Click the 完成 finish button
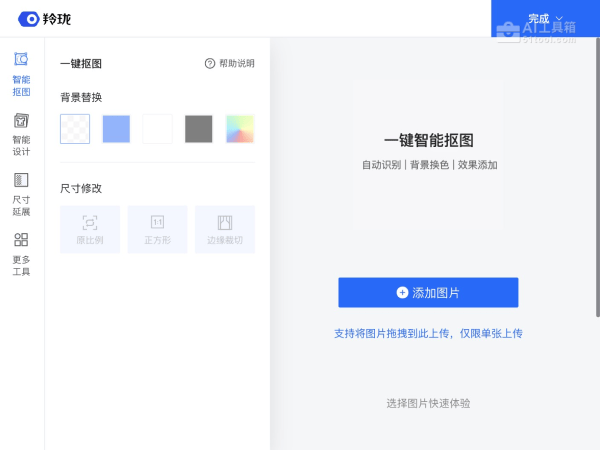 coord(538,18)
